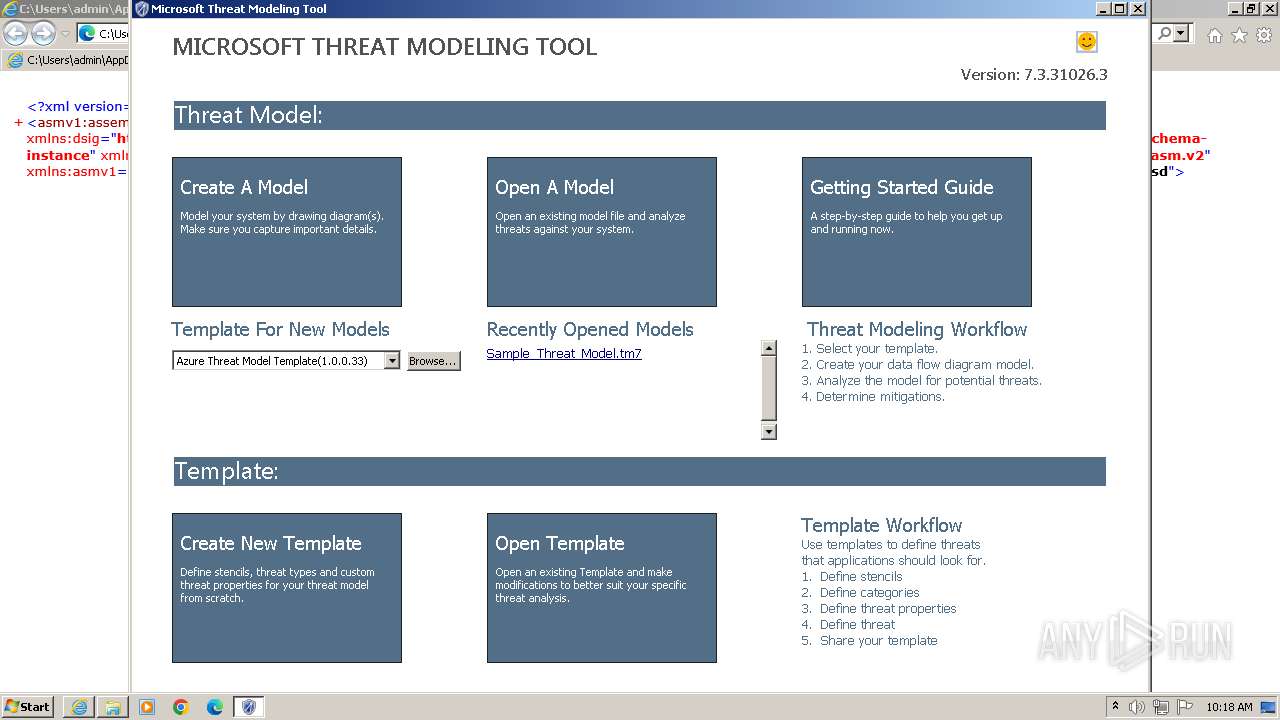
Task: Click 'Define categories' template workflow step
Action: [x=860, y=593]
